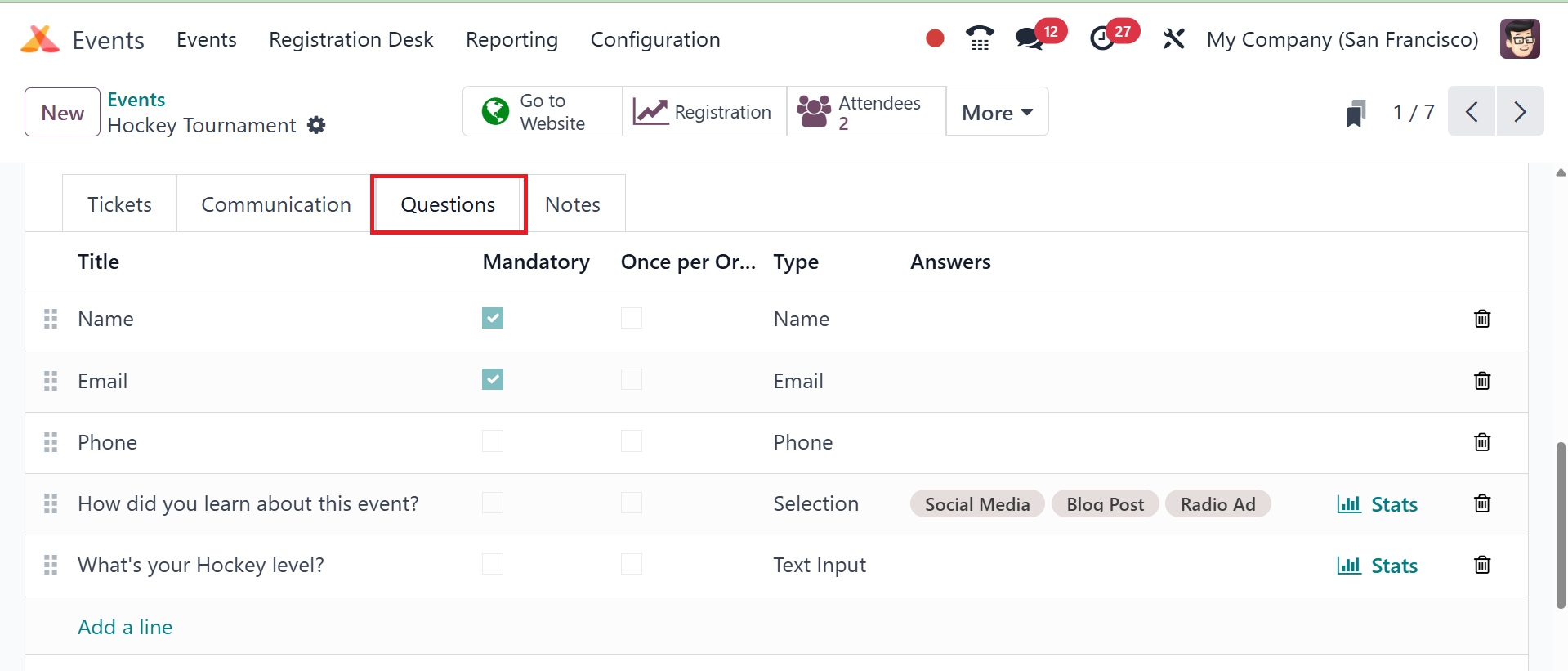Open the activities clock icon
Image resolution: width=1568 pixels, height=671 pixels.
[x=1102, y=38]
